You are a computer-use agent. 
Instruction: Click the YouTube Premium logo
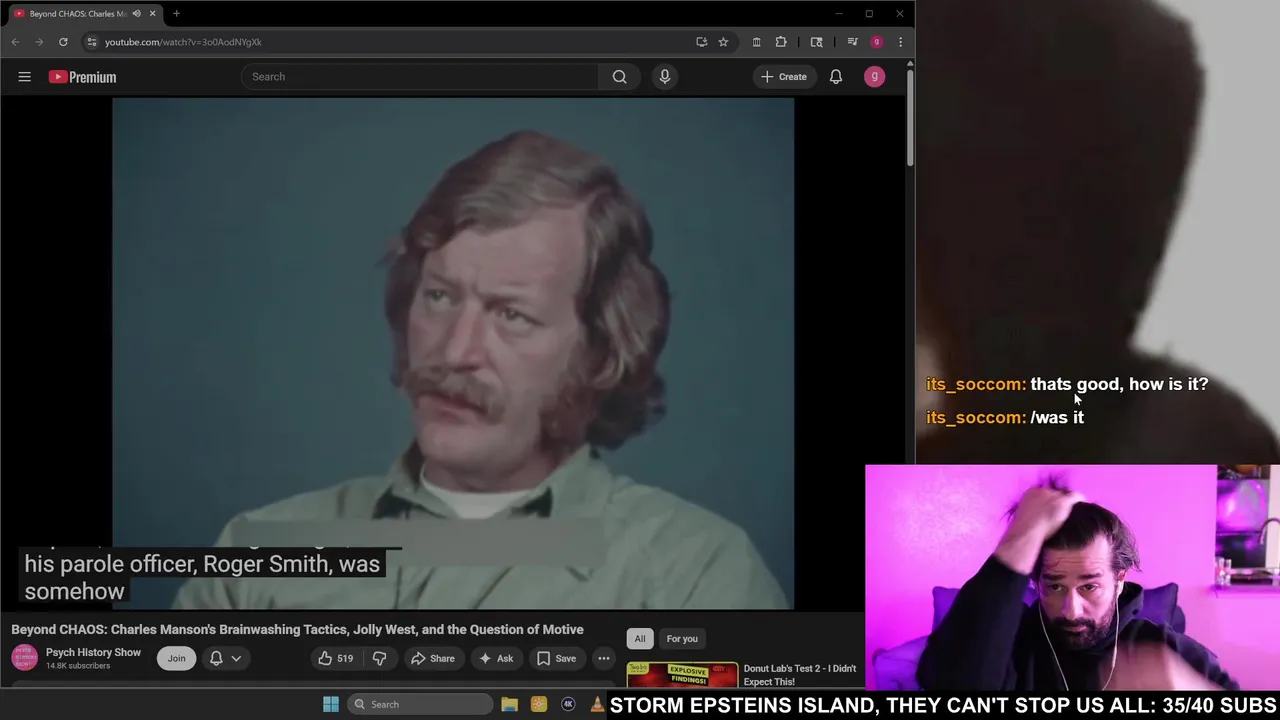[x=82, y=77]
